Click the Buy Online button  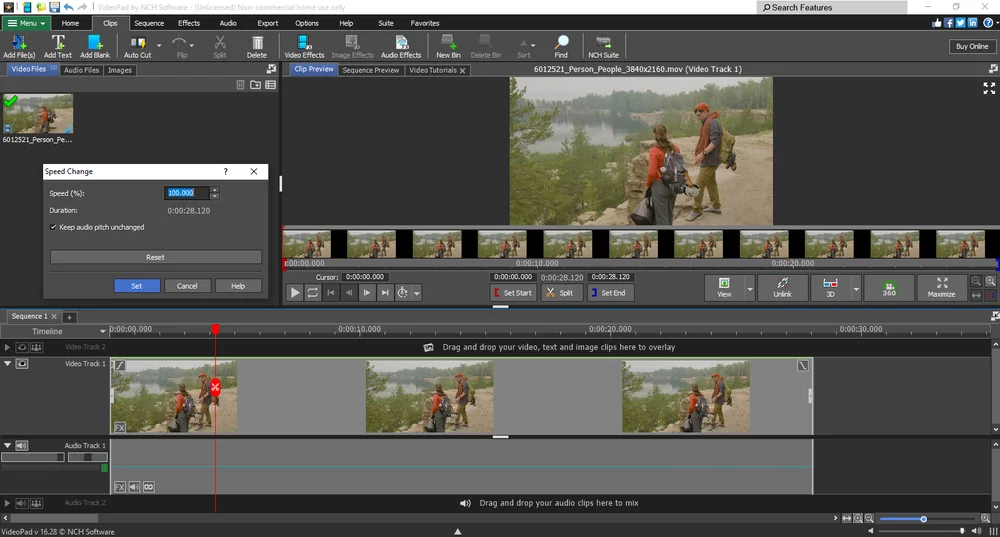pyautogui.click(x=972, y=47)
